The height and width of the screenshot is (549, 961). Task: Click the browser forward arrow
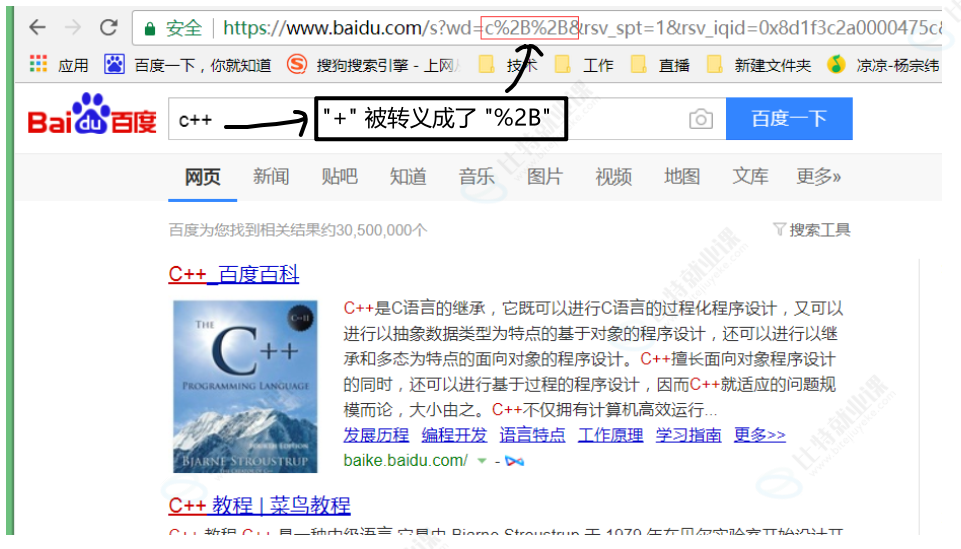tap(73, 27)
